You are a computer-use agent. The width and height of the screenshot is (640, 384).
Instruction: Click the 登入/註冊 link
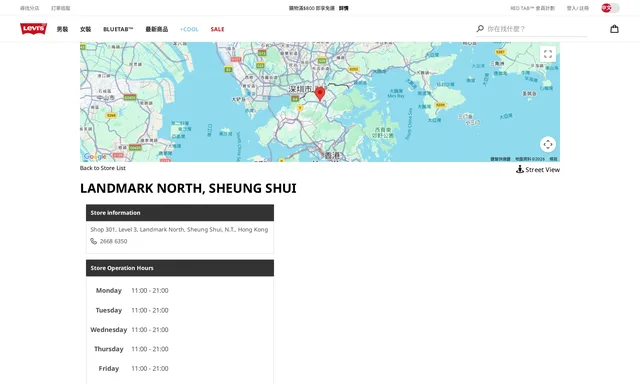[578, 8]
